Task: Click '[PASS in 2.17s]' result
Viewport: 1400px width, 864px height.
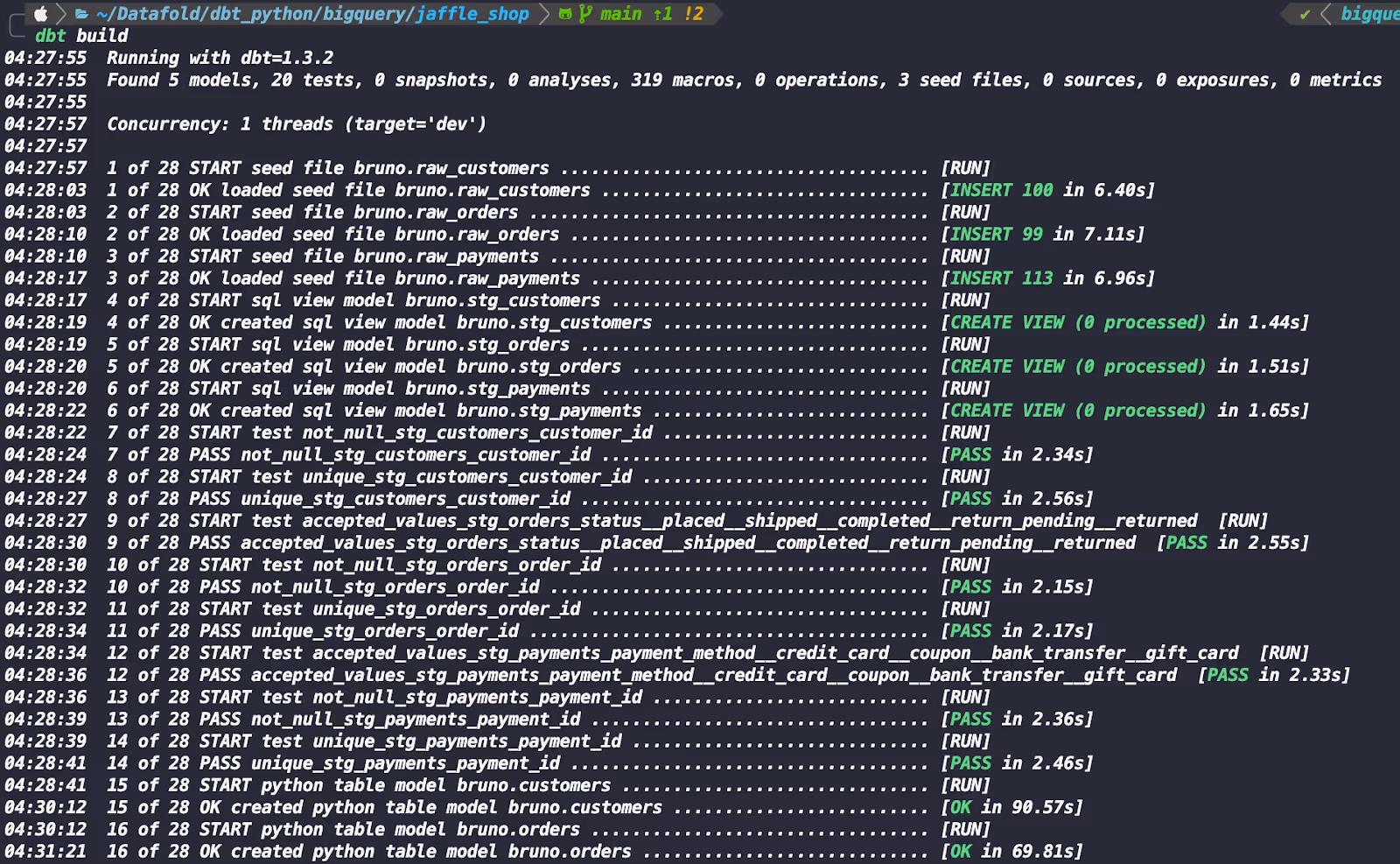Action: tap(1018, 630)
